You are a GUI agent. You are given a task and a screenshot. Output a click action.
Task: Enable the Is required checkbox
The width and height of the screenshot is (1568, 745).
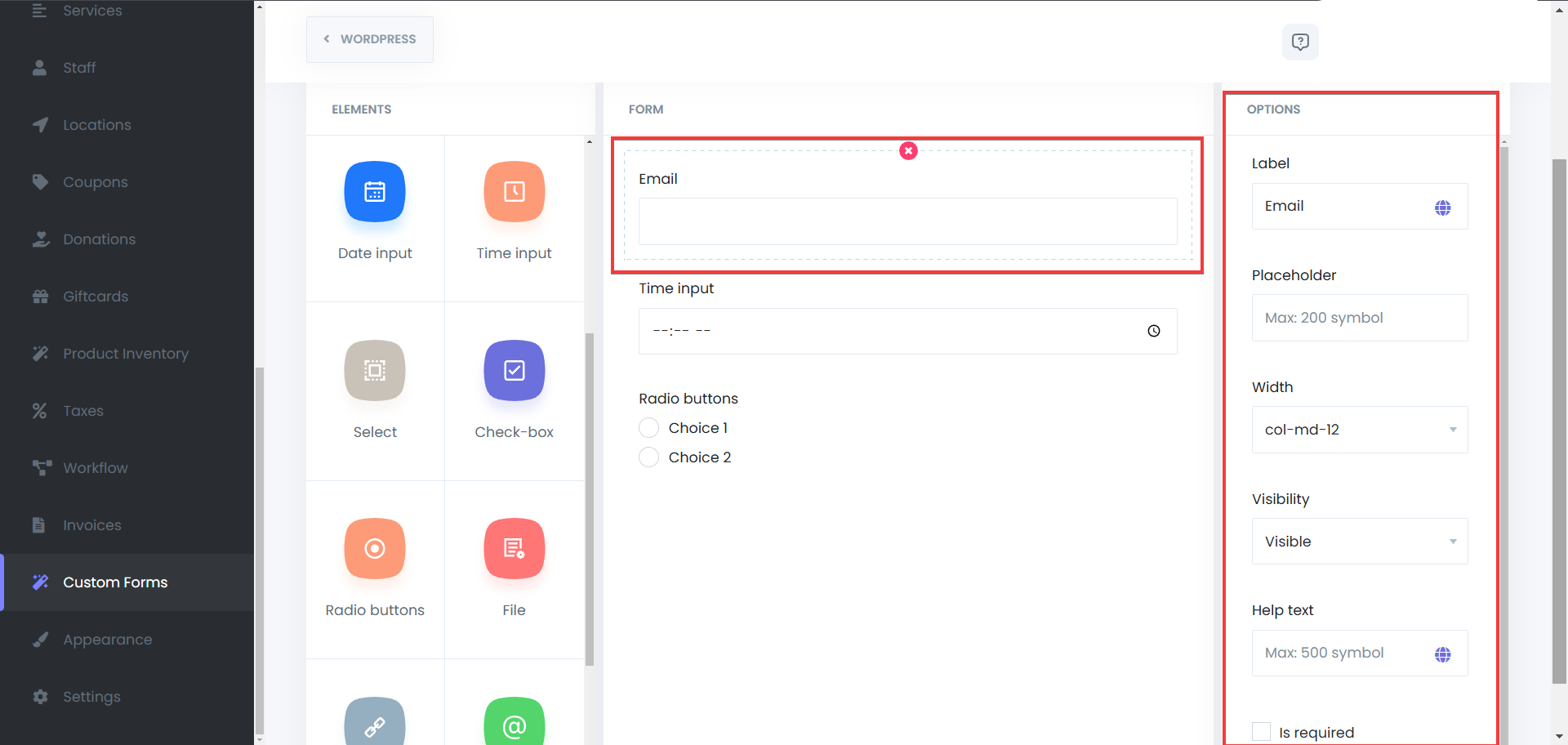1262,731
